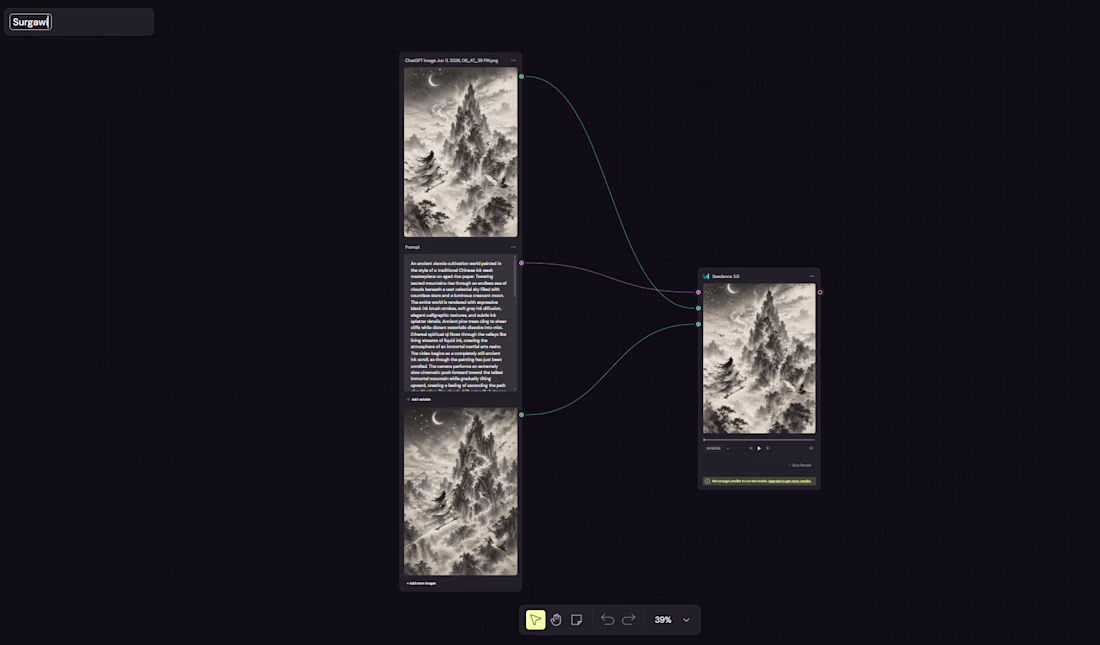Open the 39% zoom level dropdown
This screenshot has width=1100, height=645.
[x=687, y=620]
